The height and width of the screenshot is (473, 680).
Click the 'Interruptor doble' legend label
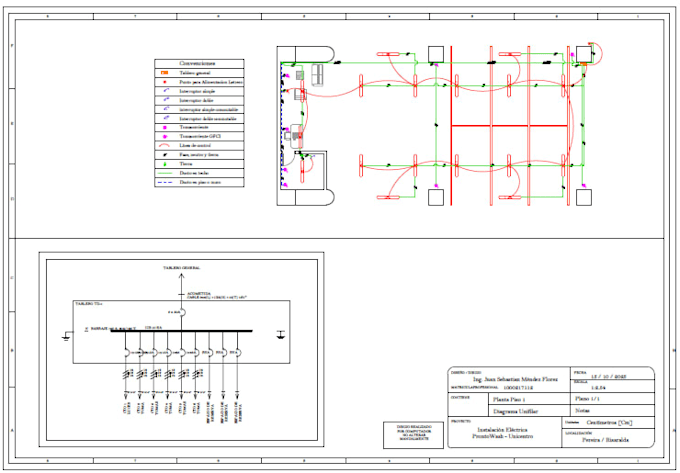point(196,100)
